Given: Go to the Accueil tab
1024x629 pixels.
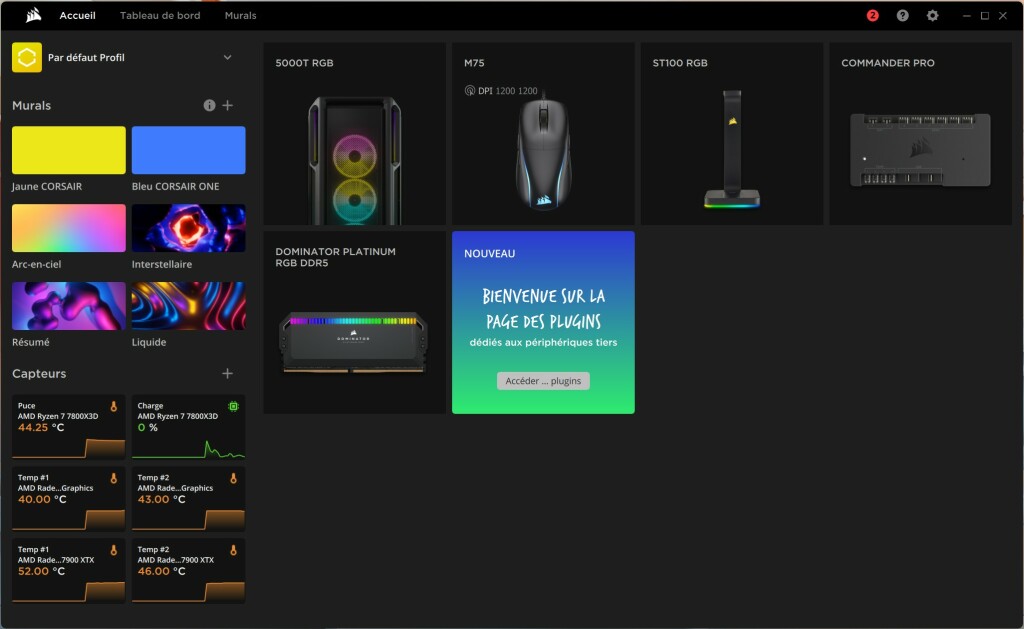Looking at the screenshot, I should pyautogui.click(x=77, y=16).
